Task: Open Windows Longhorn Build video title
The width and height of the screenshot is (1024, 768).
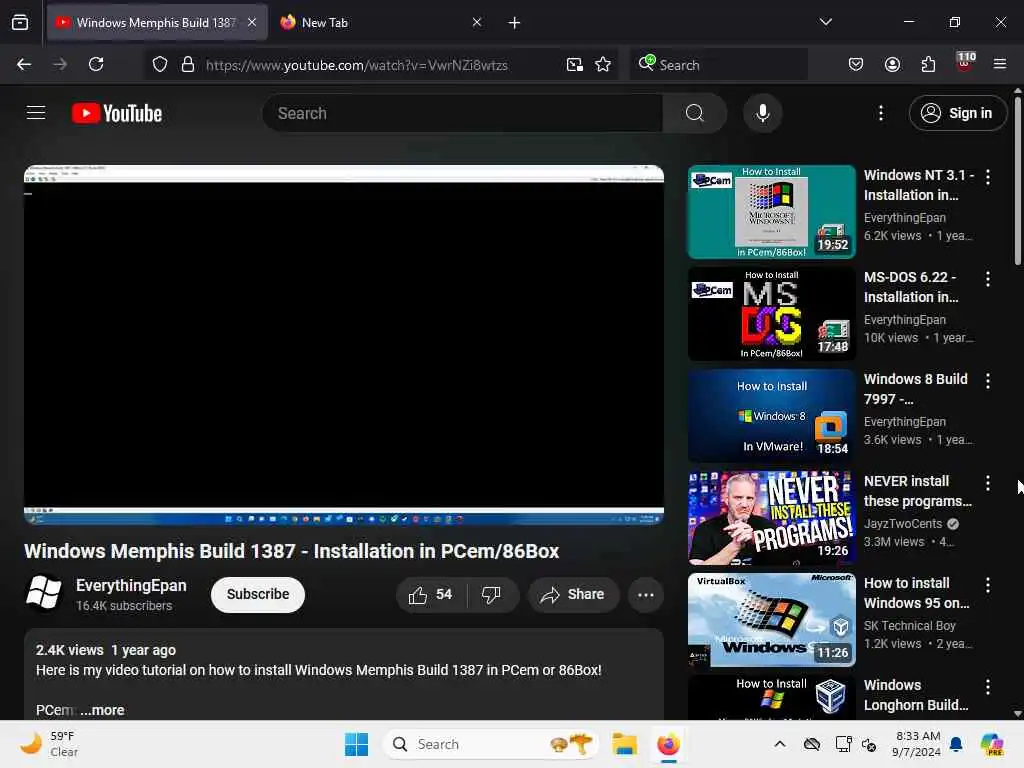Action: click(916, 695)
